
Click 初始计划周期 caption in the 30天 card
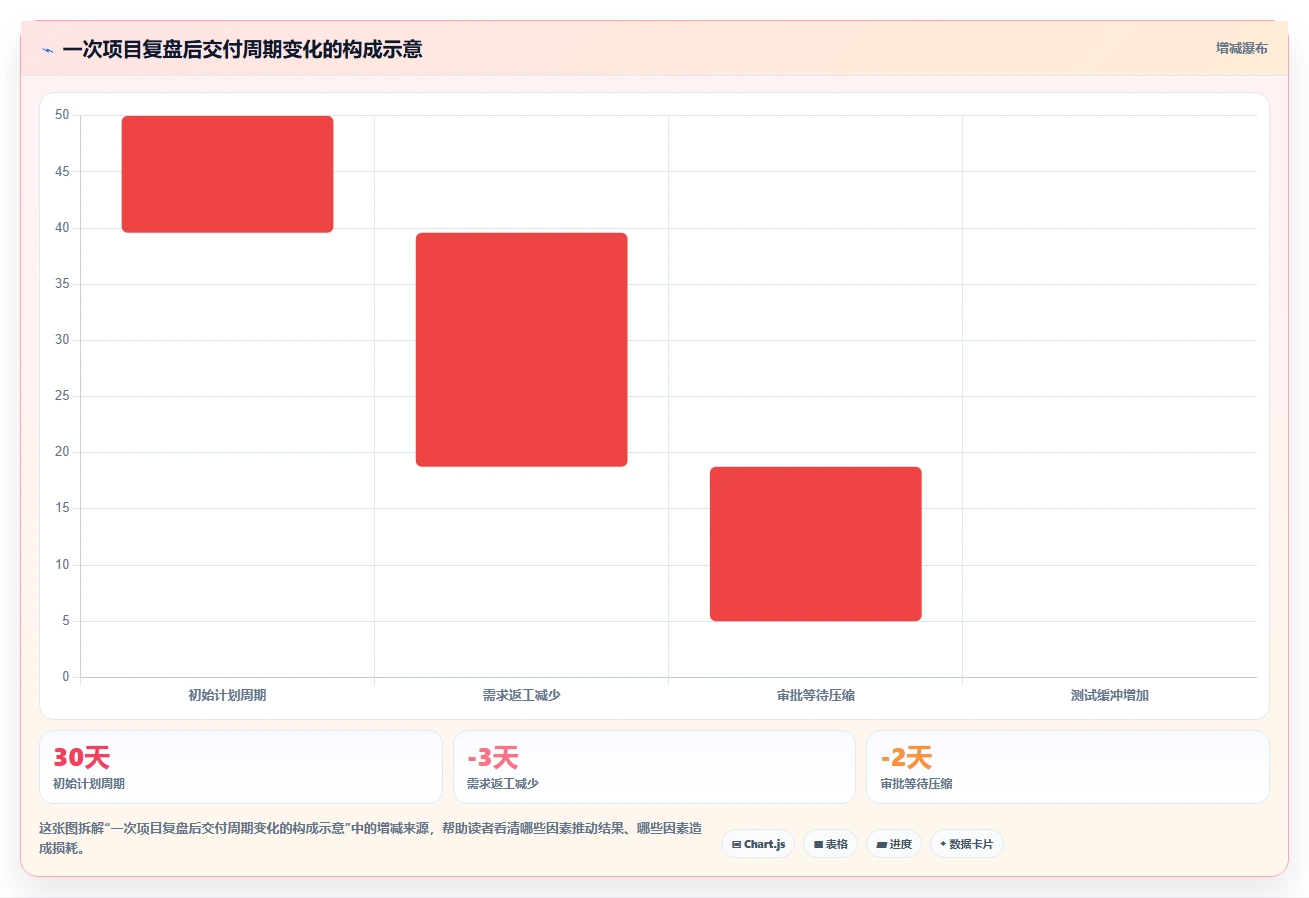pyautogui.click(x=89, y=784)
